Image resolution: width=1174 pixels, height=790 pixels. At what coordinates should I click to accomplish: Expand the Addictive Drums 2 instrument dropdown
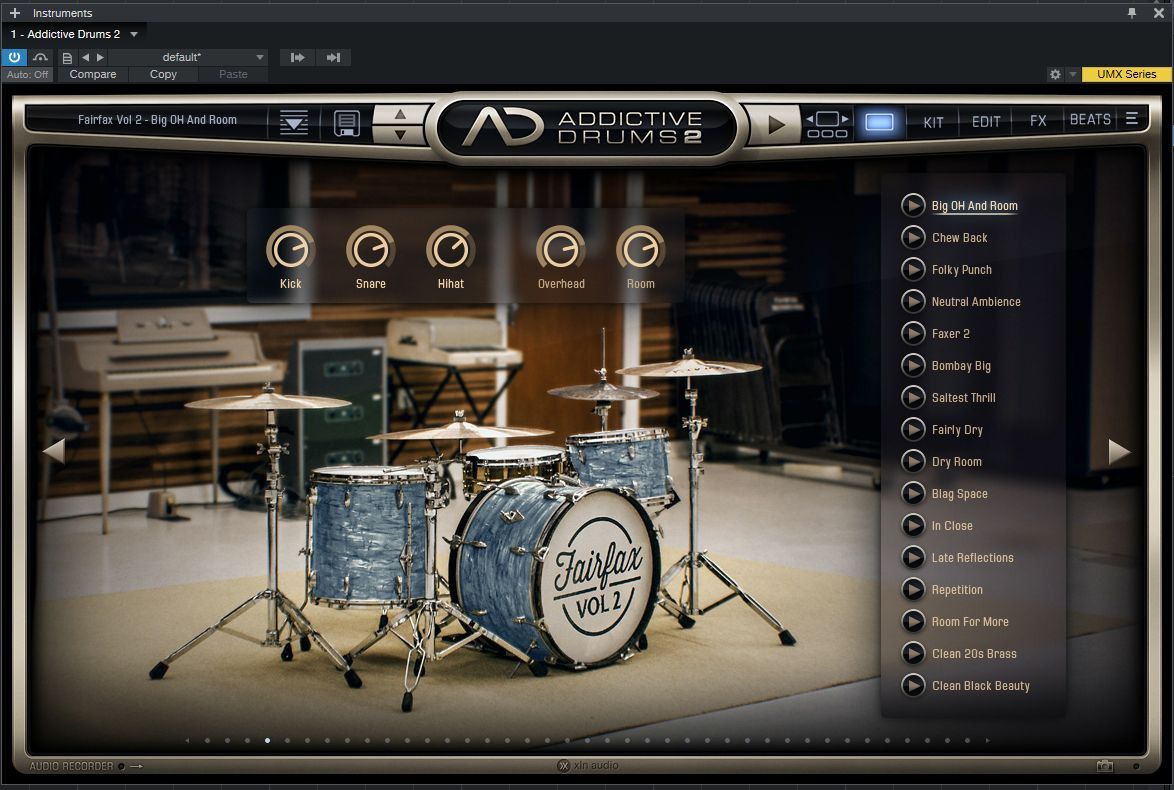[134, 34]
